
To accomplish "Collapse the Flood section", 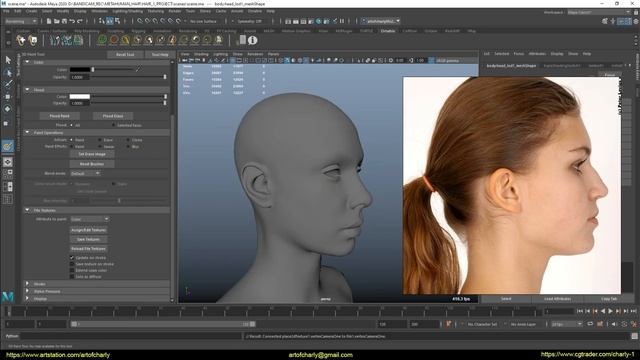I will coord(27,89).
